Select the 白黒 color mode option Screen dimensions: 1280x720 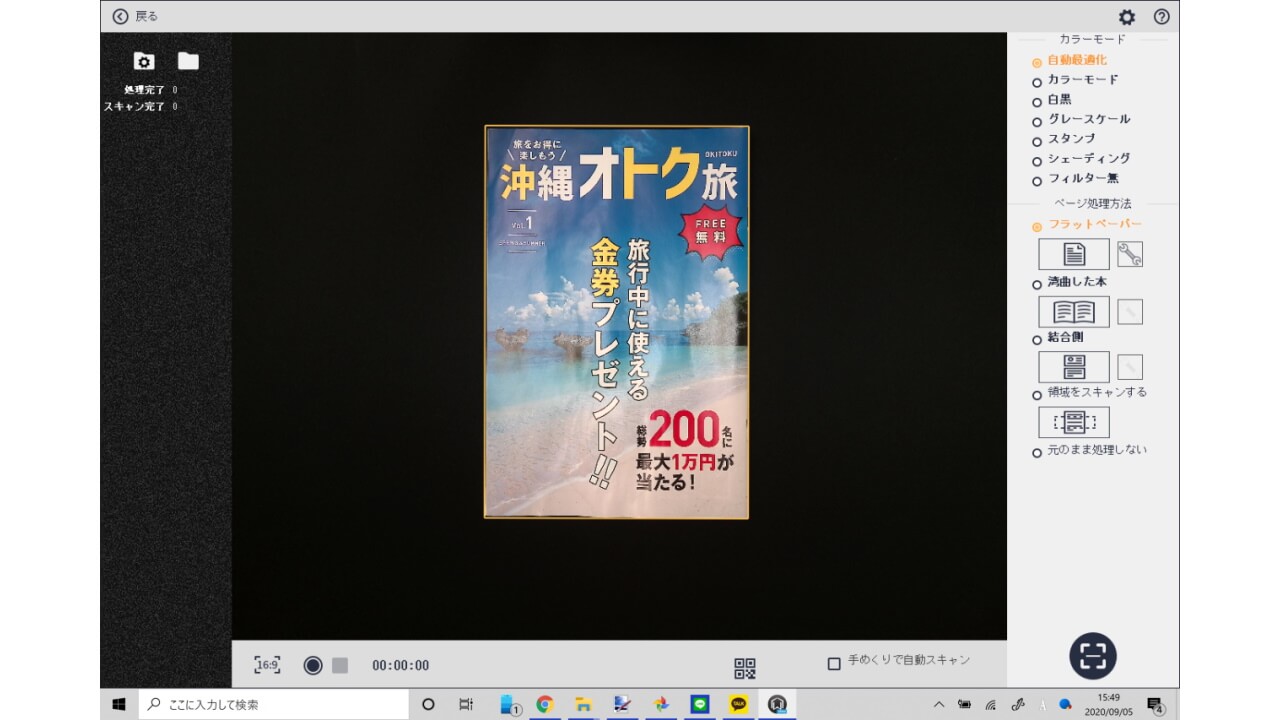tap(1037, 102)
